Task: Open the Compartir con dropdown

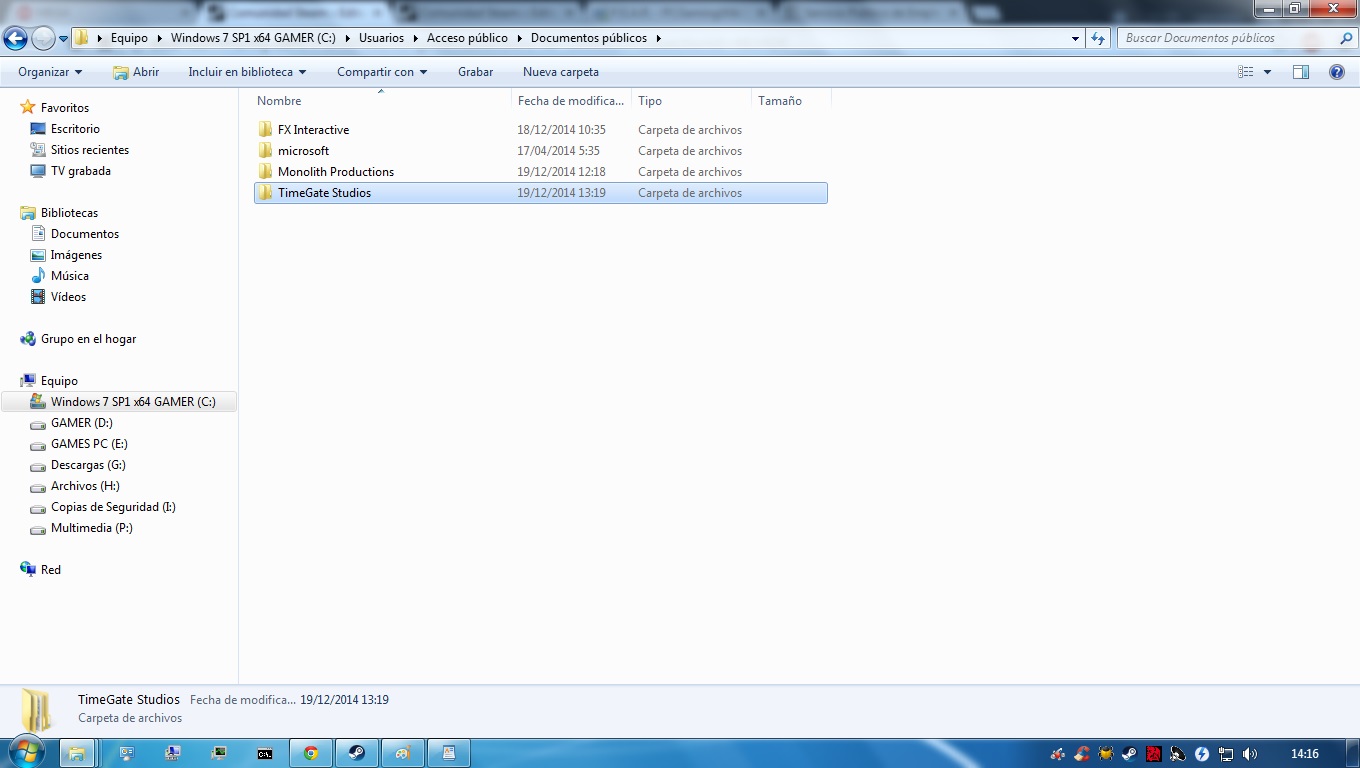Action: [382, 72]
